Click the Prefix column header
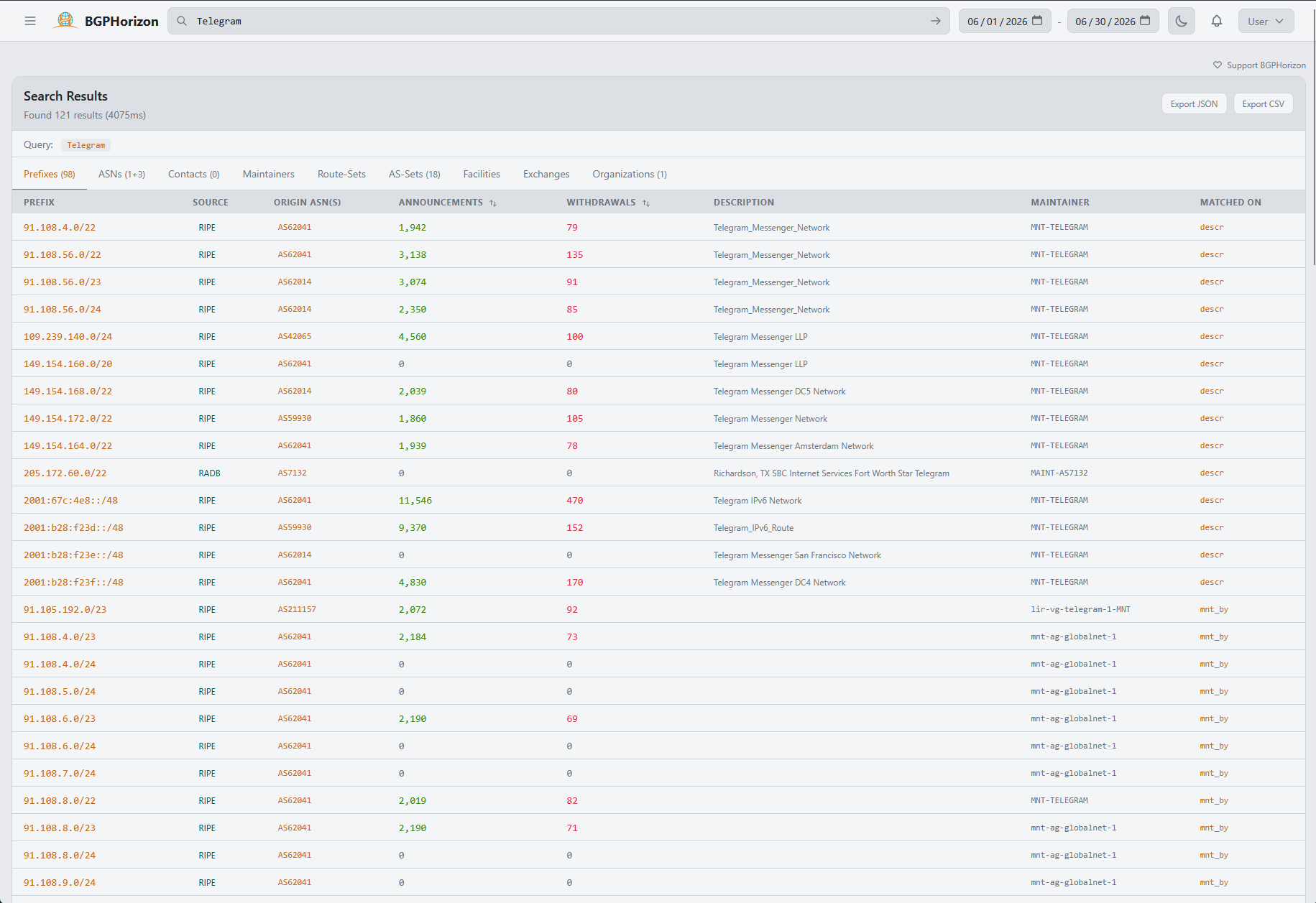This screenshot has height=903, width=1316. (39, 203)
